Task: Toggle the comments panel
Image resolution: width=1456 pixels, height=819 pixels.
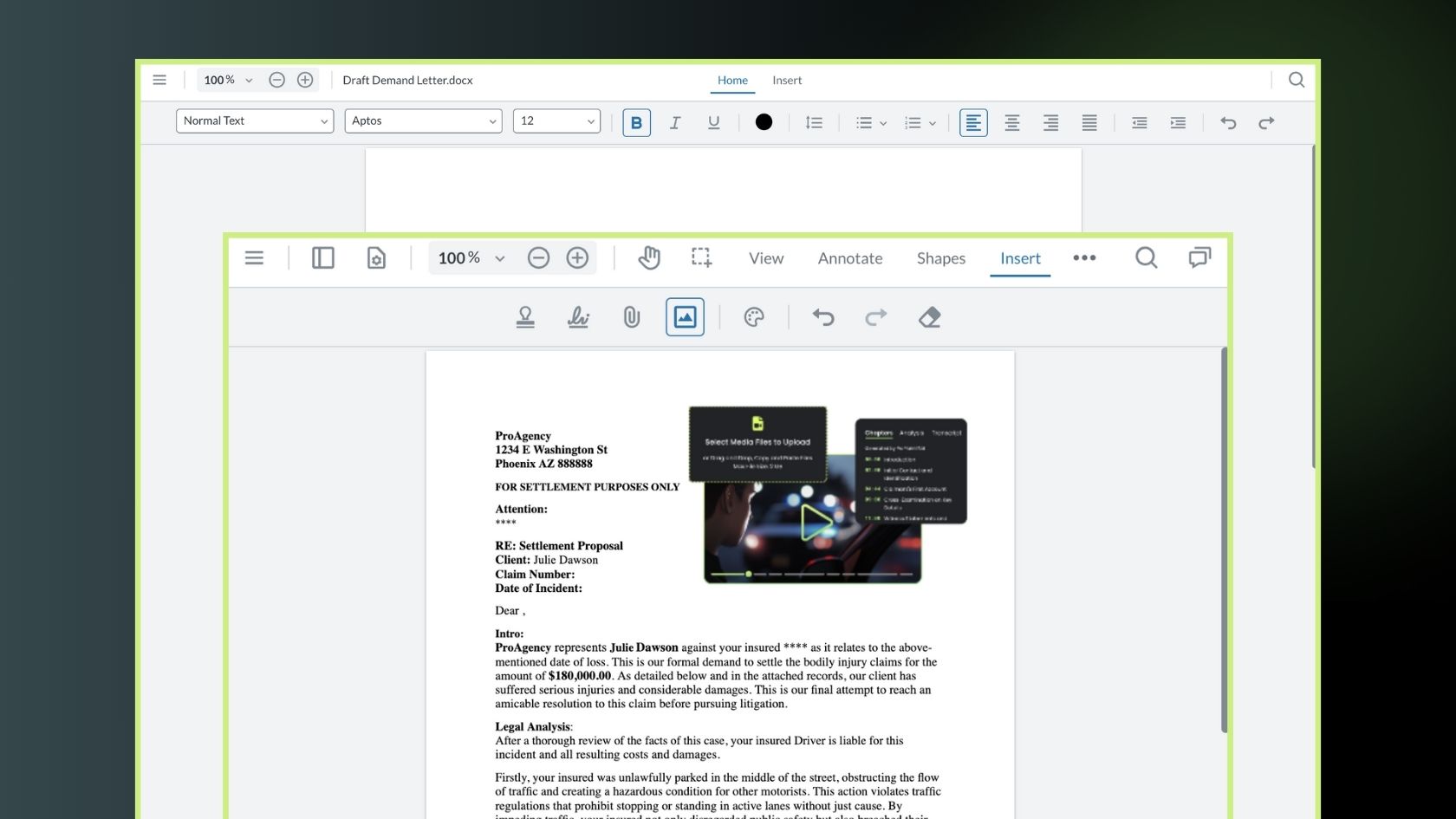Action: click(1199, 257)
